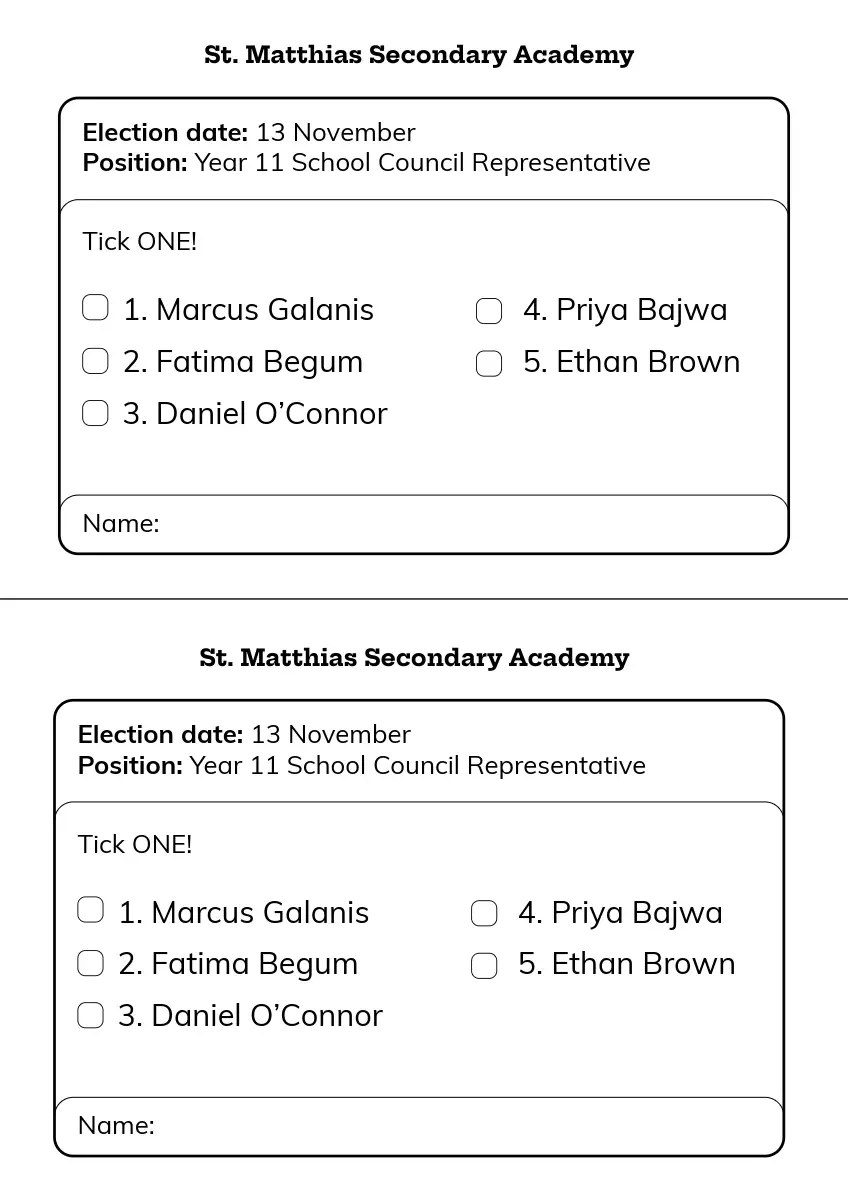Click the Position line on upper ballot

coord(366,162)
